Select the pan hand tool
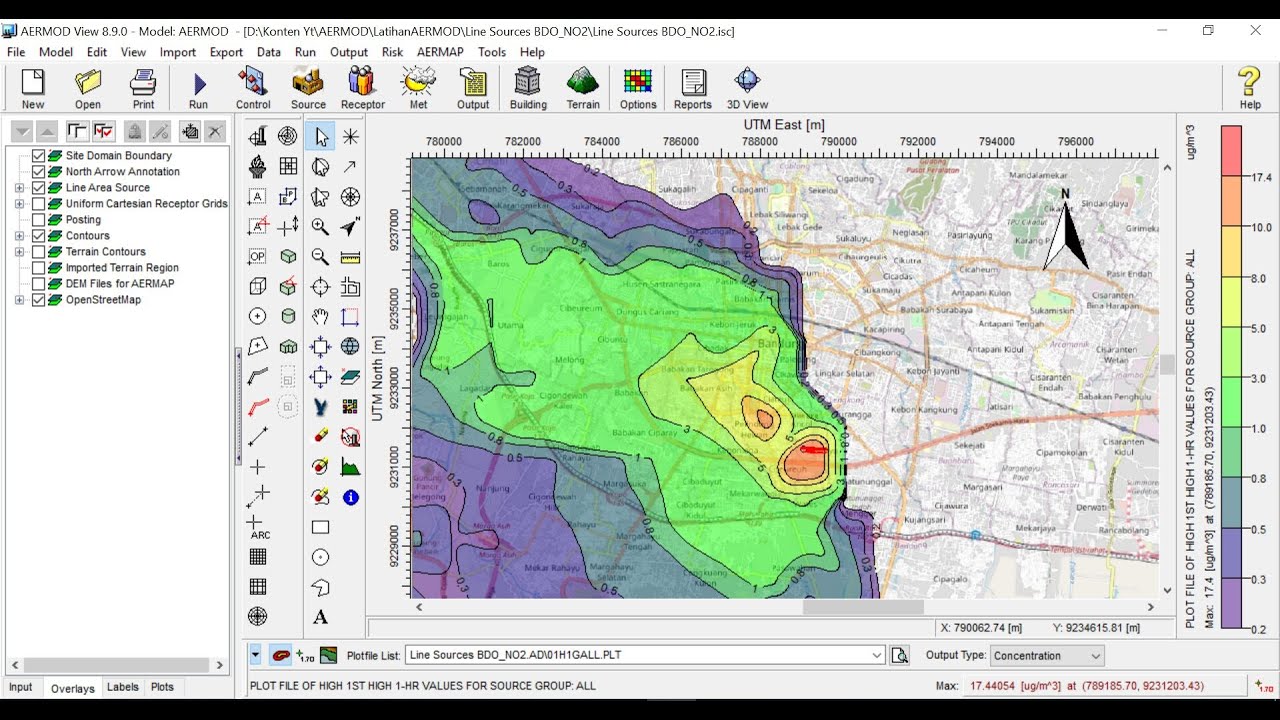Viewport: 1280px width, 720px height. pos(320,317)
